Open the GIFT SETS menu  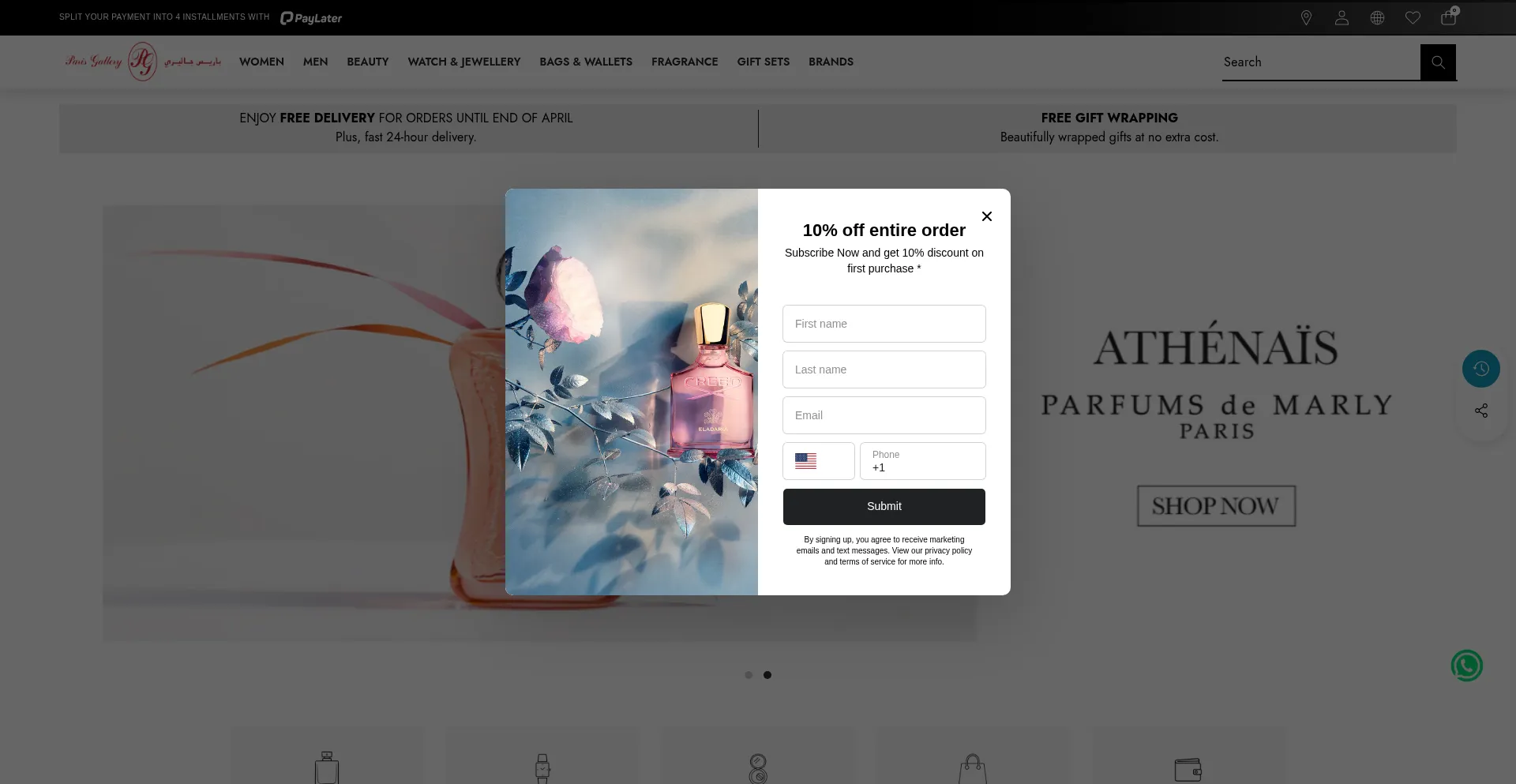coord(764,62)
